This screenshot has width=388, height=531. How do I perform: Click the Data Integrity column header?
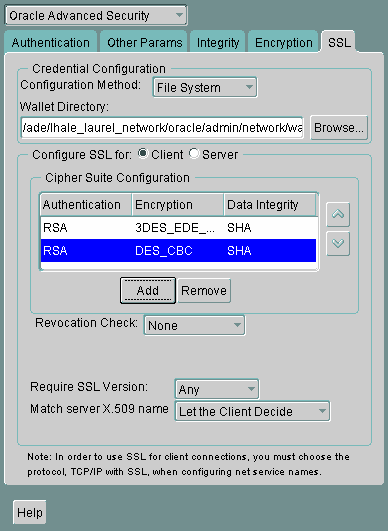coord(270,205)
